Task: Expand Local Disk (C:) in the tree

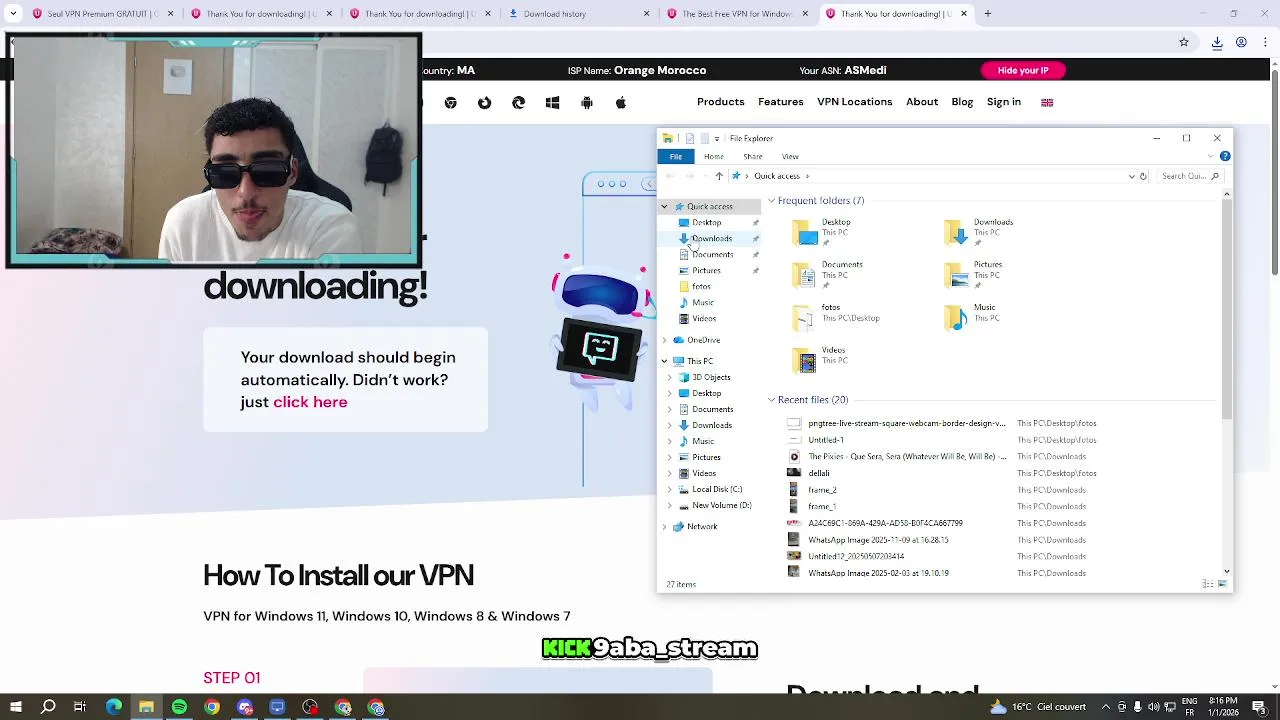Action: (x=670, y=489)
